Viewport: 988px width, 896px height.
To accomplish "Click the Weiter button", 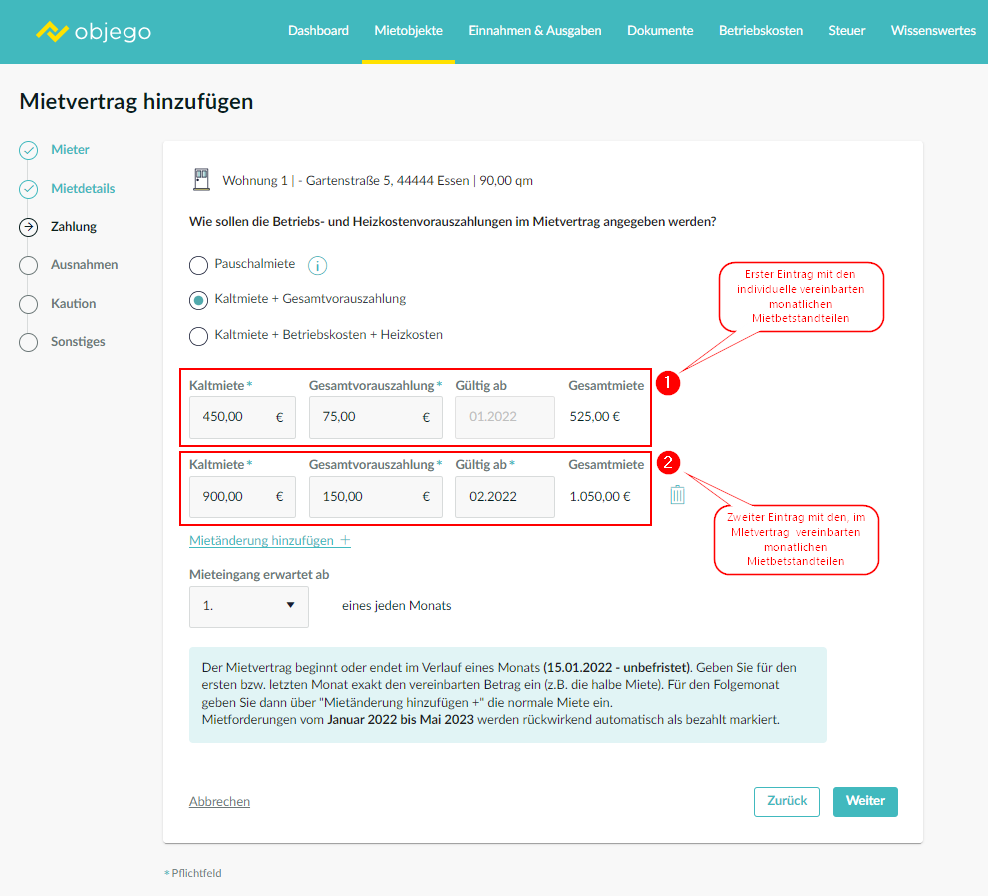I will click(865, 802).
